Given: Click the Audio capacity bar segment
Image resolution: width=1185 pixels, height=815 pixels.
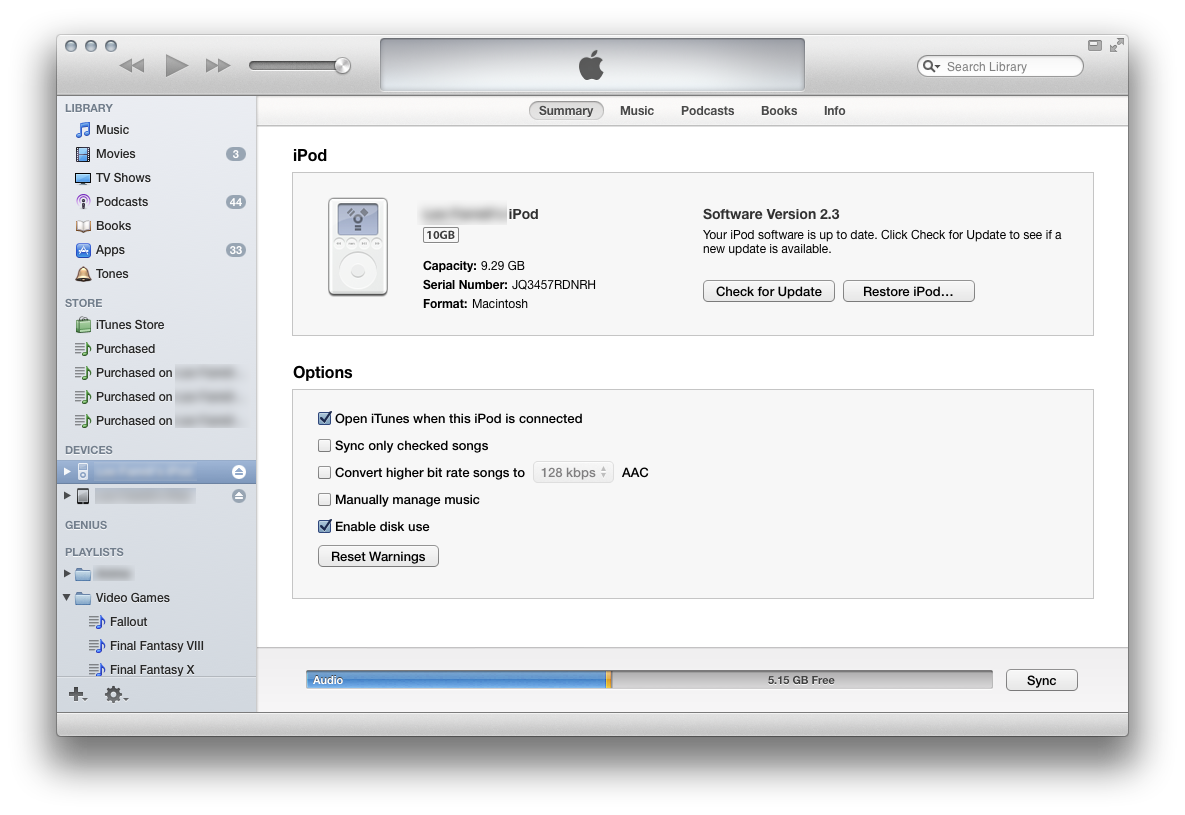Looking at the screenshot, I should click(x=456, y=680).
